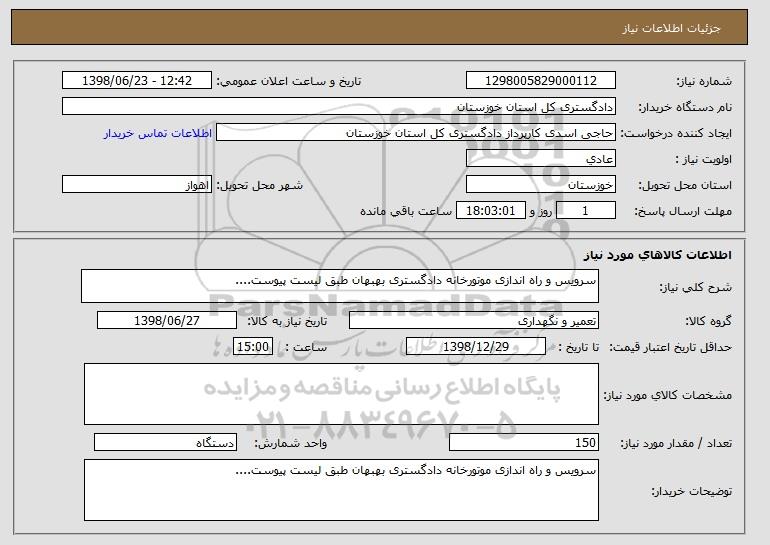Viewport: 770px width, 545px height.
Task: Click the شهر محل تحویل field اهواز
Action: [x=137, y=185]
